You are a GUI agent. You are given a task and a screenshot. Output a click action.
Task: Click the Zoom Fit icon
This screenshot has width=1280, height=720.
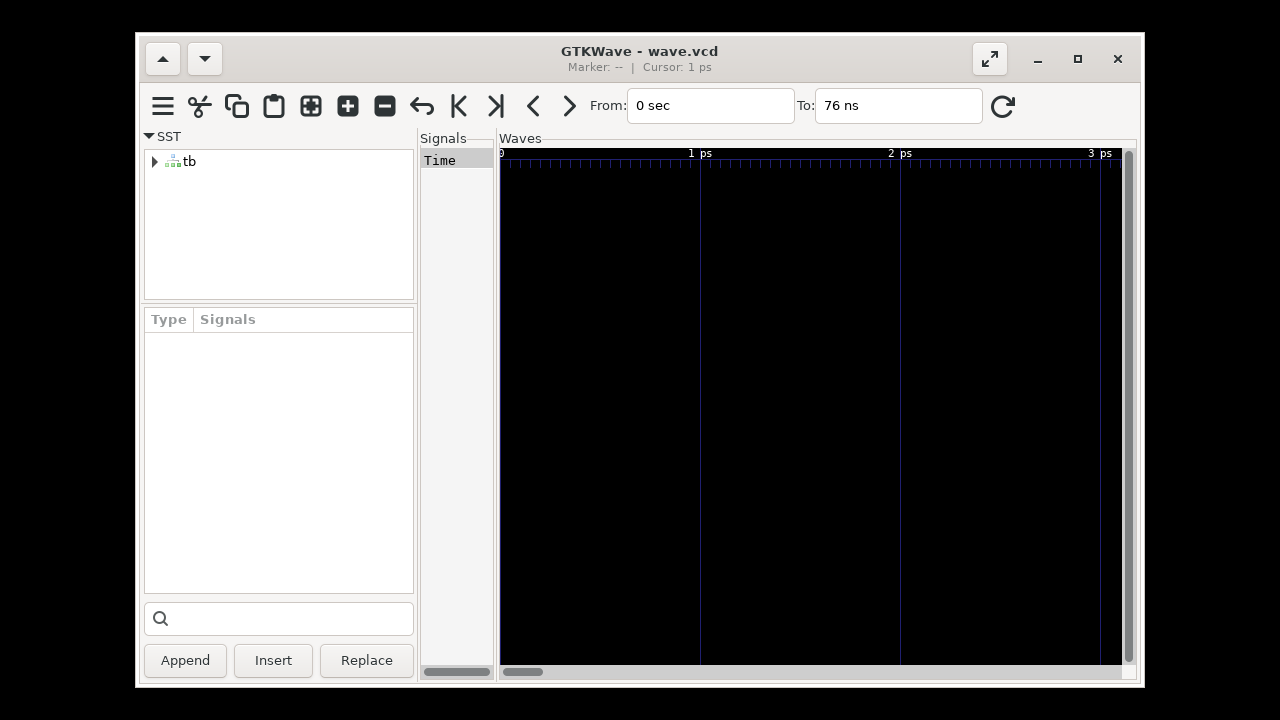pos(311,106)
